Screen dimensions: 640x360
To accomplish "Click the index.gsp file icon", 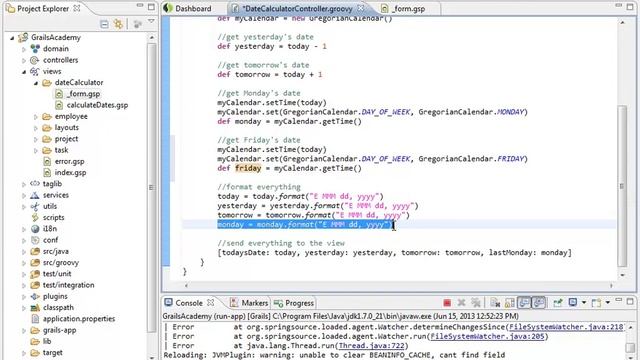I will (x=47, y=172).
